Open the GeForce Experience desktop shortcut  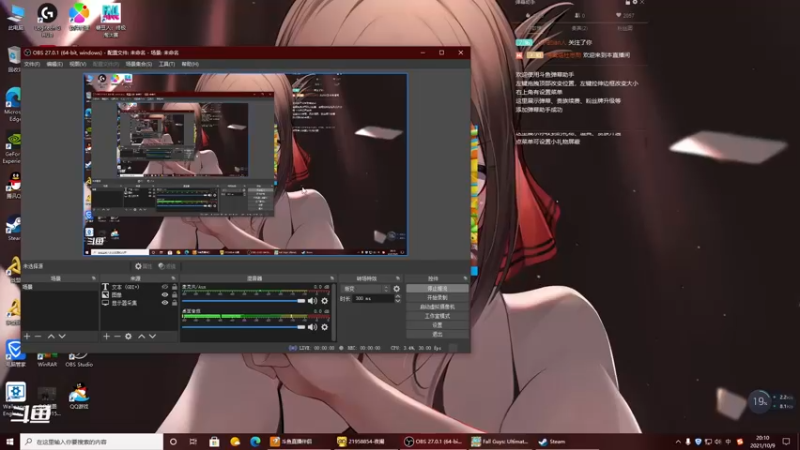[12, 148]
